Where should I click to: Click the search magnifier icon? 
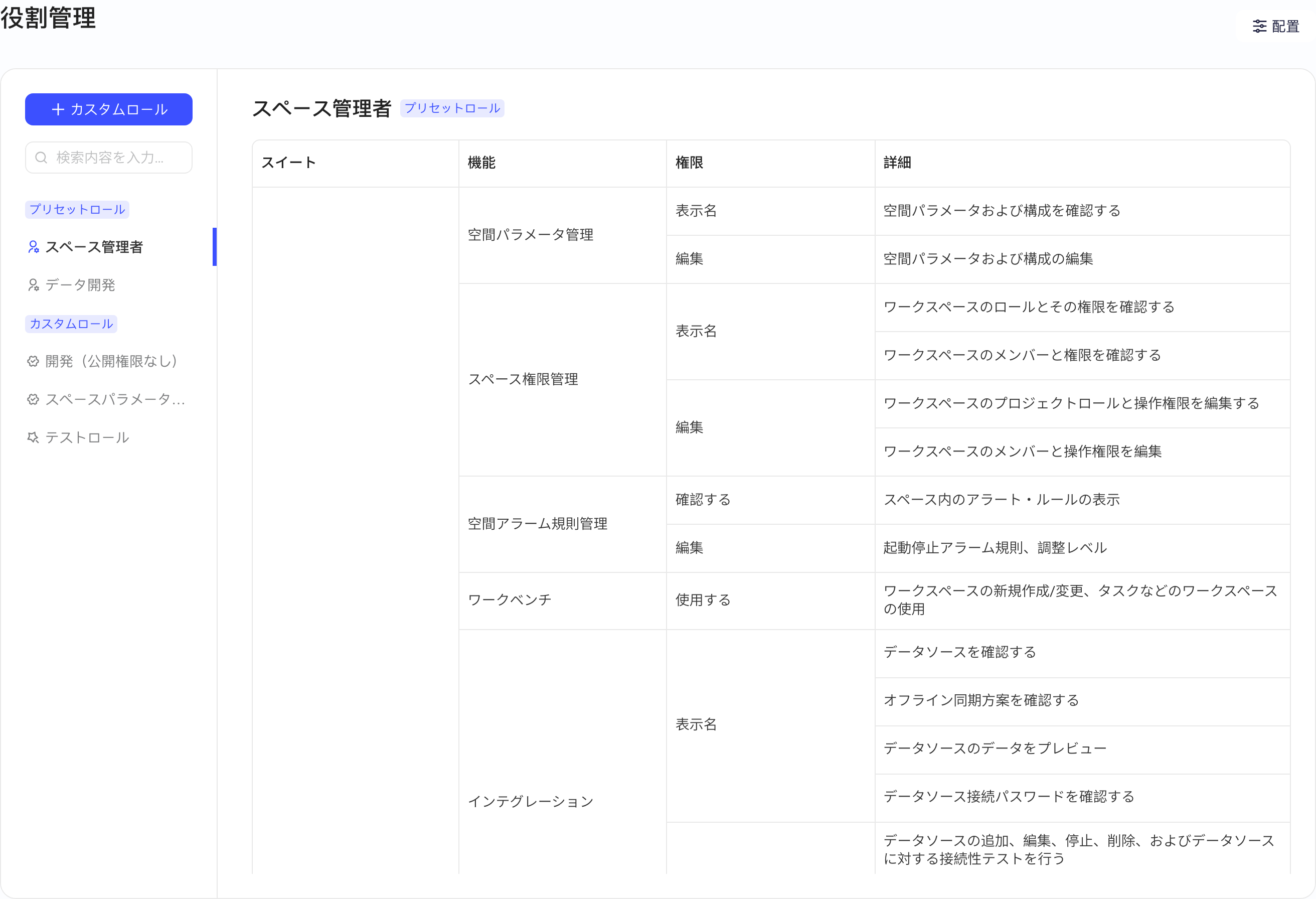point(41,158)
